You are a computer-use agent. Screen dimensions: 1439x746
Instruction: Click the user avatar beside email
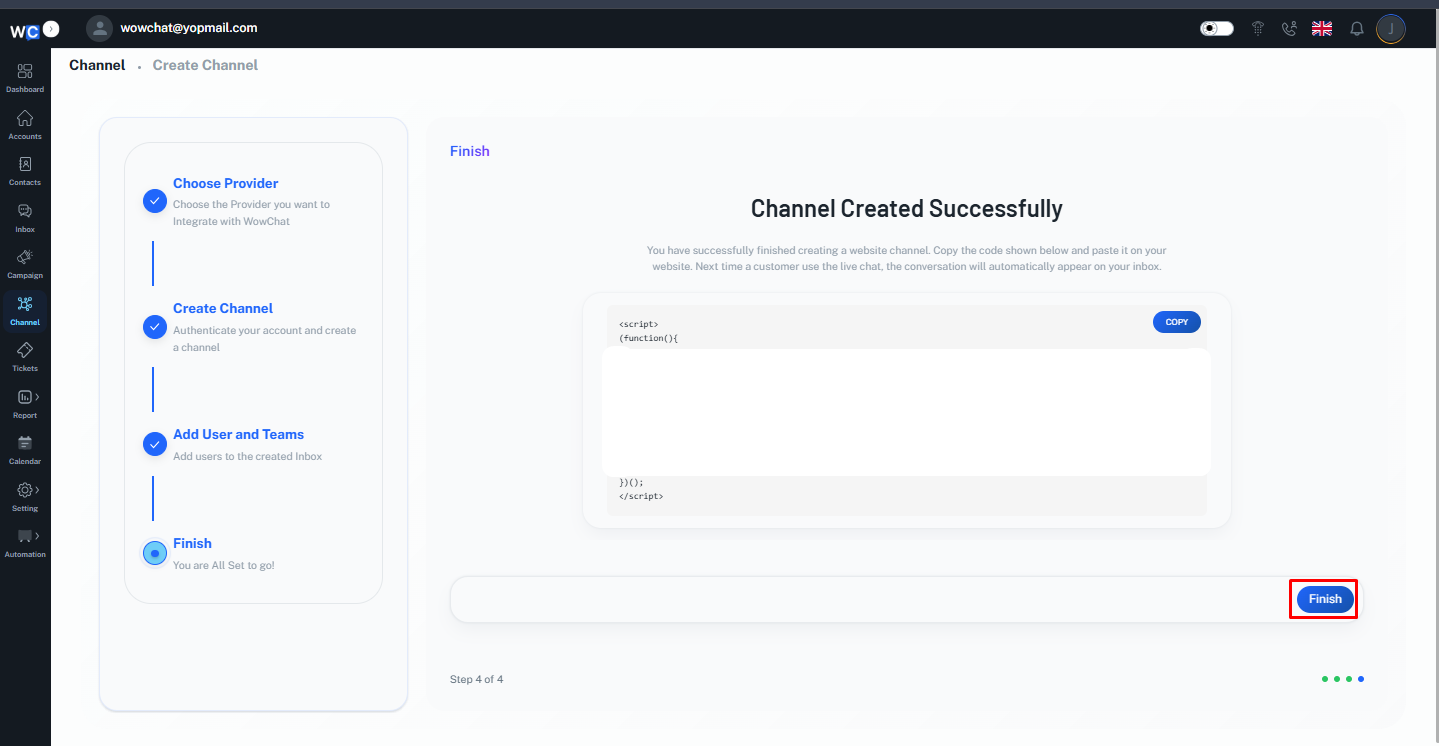[99, 29]
